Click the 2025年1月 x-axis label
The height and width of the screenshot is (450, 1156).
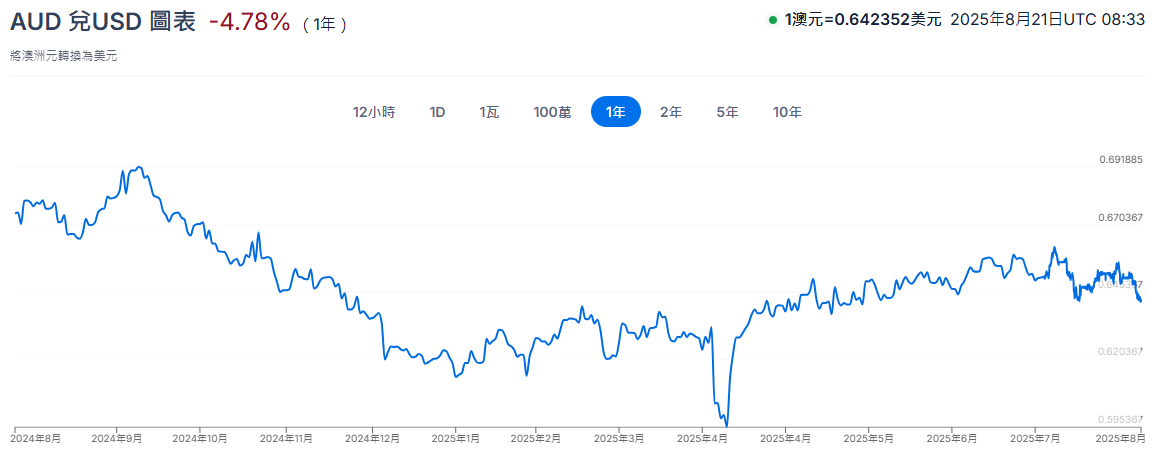455,438
